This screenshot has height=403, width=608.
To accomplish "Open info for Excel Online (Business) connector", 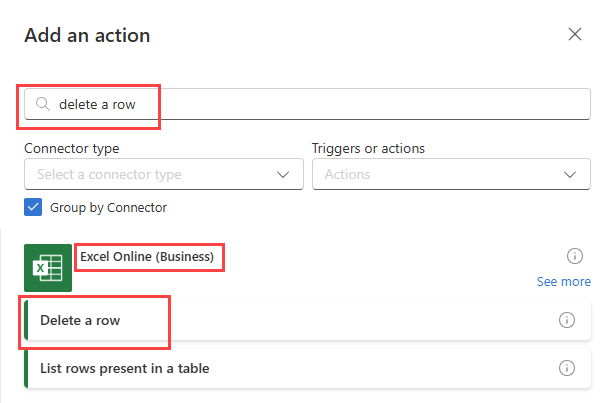I will coord(574,255).
